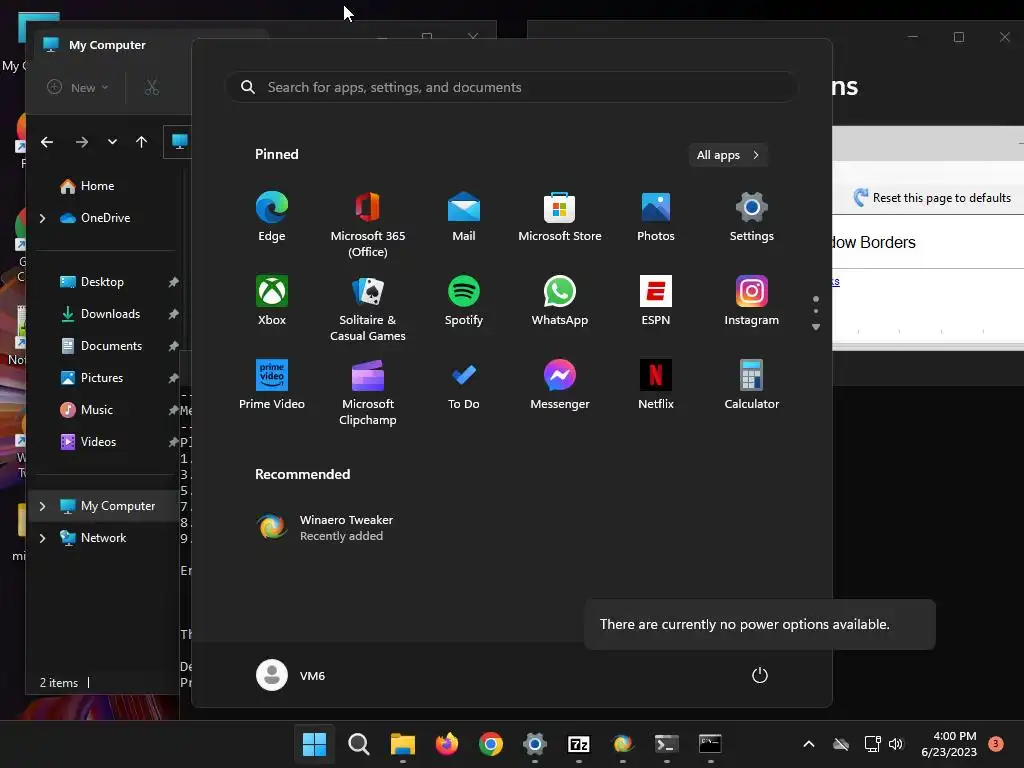Open the Mail app
1024x768 pixels.
[x=464, y=217]
